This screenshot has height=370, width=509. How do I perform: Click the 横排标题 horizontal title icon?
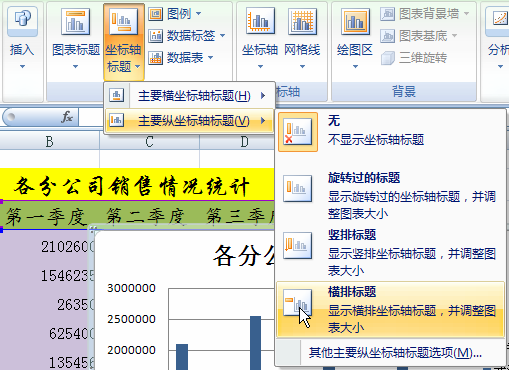click(298, 303)
